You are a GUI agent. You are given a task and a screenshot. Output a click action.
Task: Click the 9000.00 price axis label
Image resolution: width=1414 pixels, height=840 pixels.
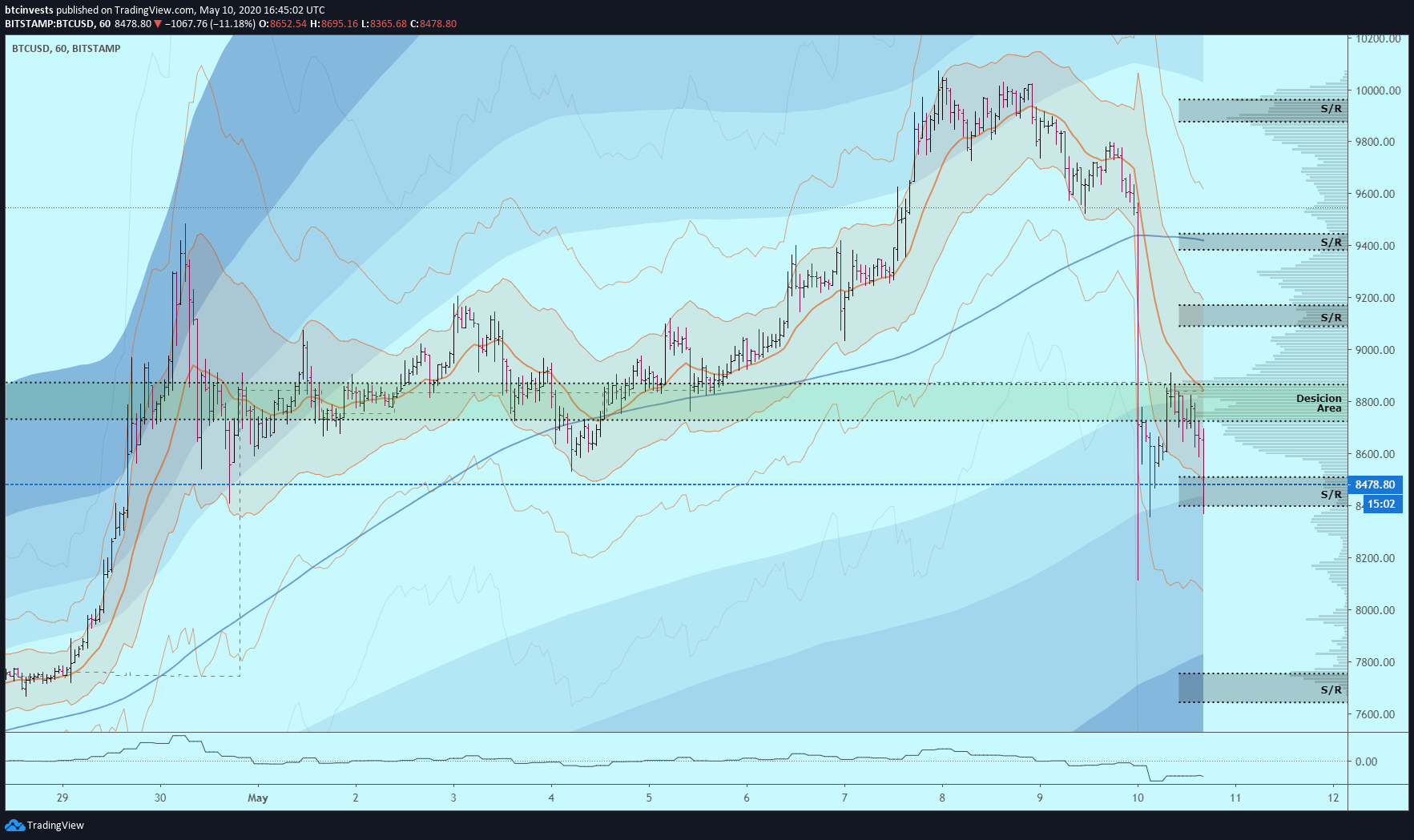(x=1375, y=350)
